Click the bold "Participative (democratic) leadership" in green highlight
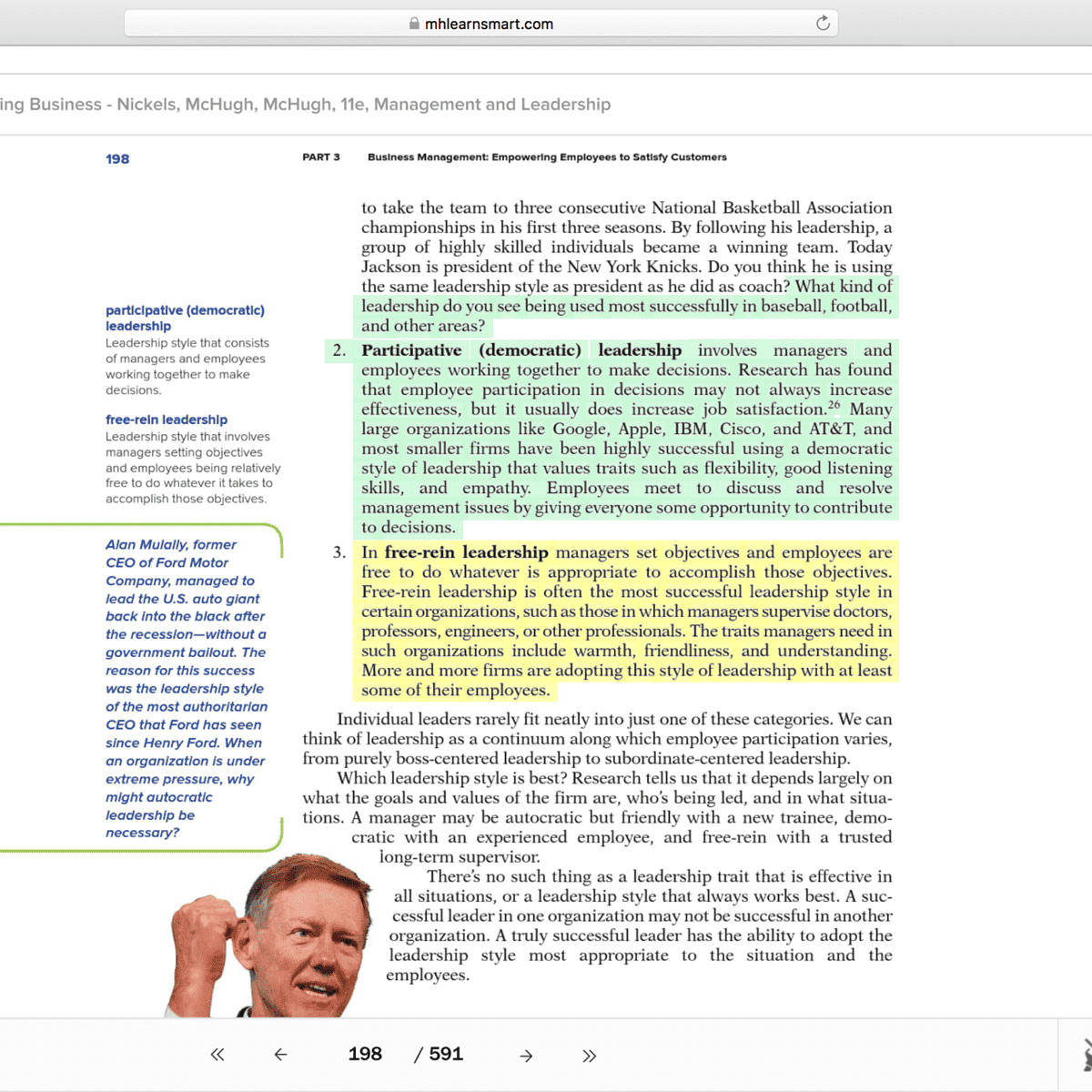Screen dimensions: 1092x1092 (521, 350)
